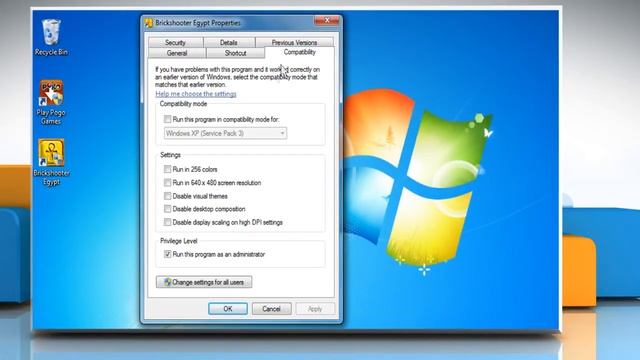Open the Shortcut tab
Image resolution: width=640 pixels, height=360 pixels.
tap(236, 53)
